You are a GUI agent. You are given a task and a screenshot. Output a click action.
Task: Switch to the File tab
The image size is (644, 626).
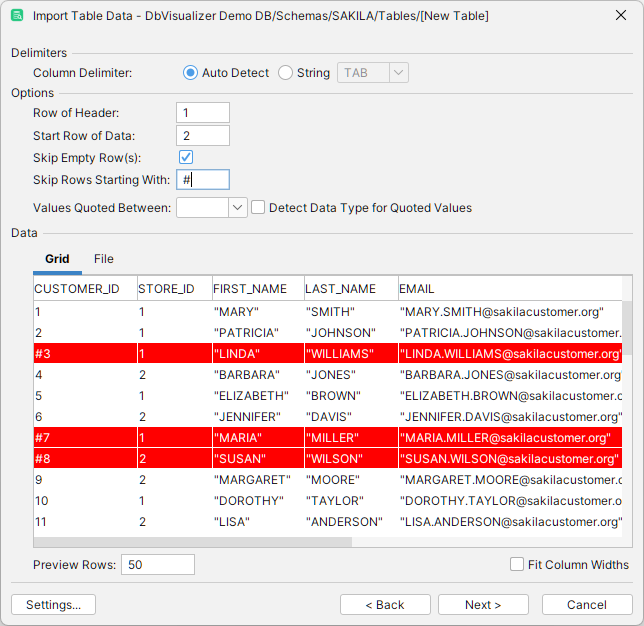104,259
